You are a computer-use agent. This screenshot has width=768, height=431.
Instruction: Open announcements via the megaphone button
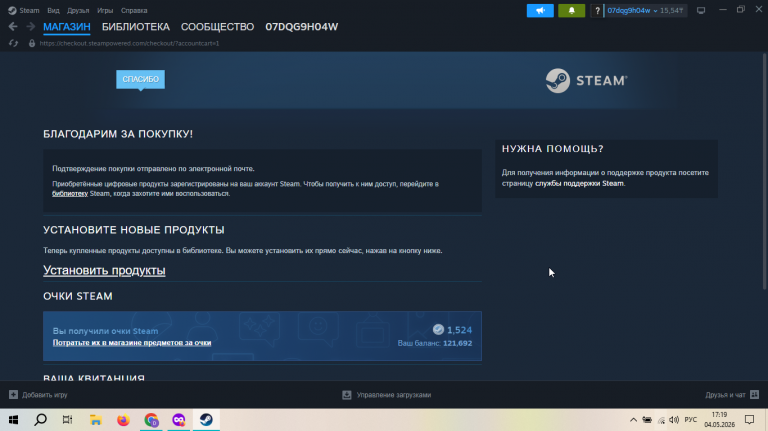click(540, 10)
